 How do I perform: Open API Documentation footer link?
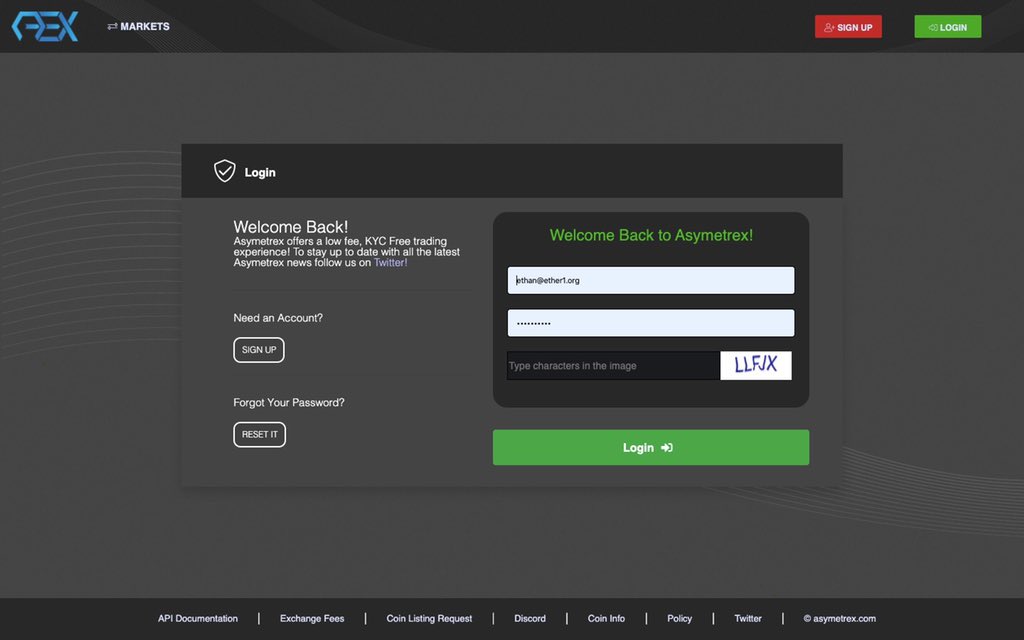pos(198,618)
